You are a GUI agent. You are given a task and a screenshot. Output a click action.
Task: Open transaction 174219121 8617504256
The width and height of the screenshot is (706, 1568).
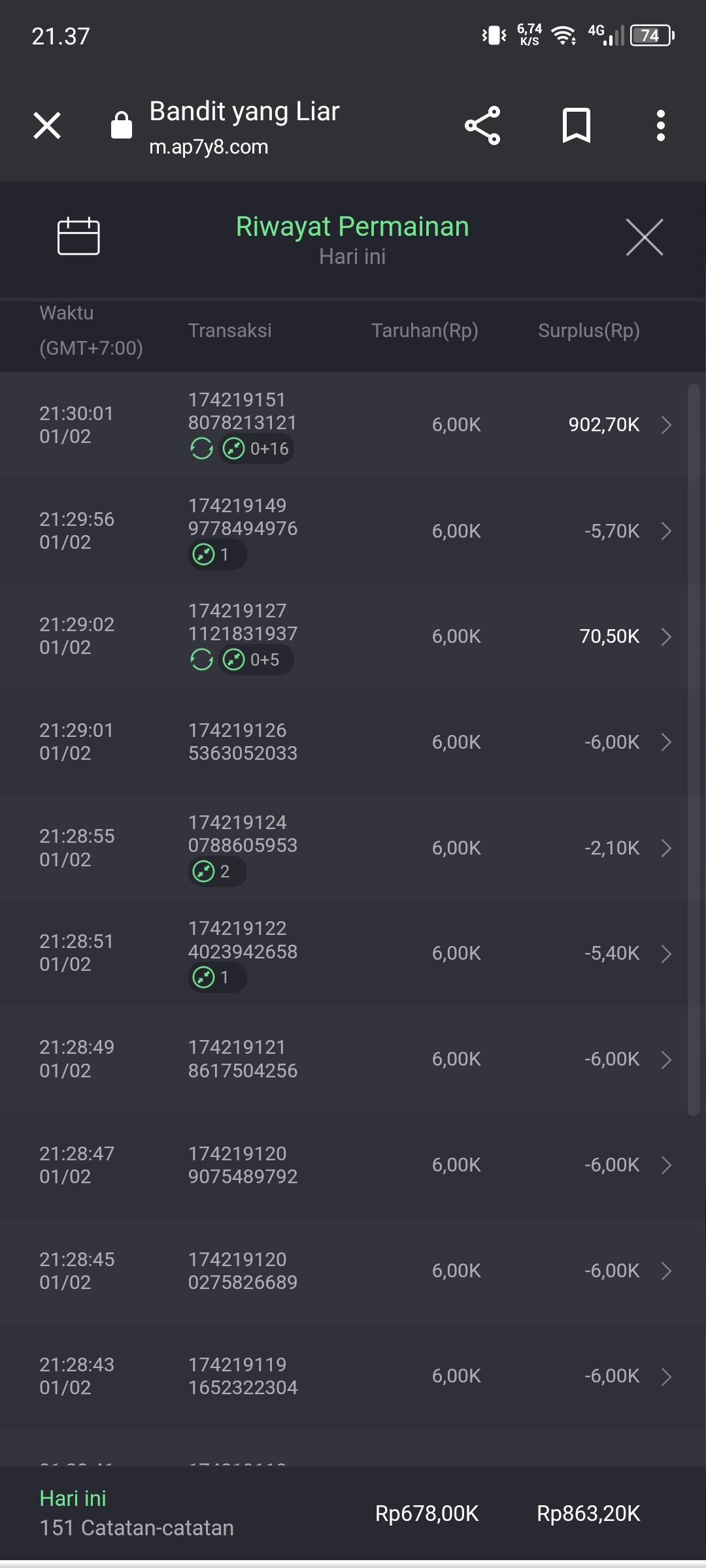click(x=243, y=1058)
